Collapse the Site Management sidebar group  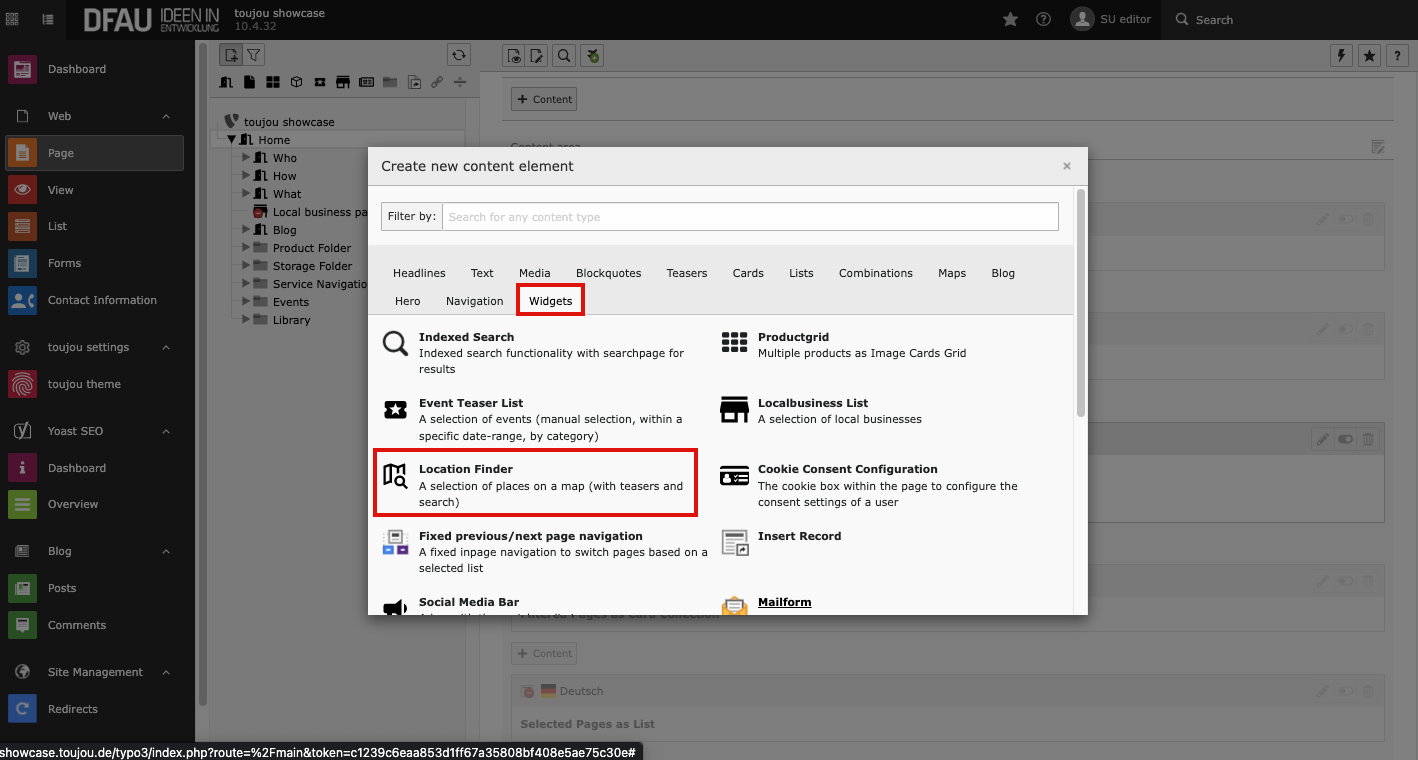click(166, 672)
